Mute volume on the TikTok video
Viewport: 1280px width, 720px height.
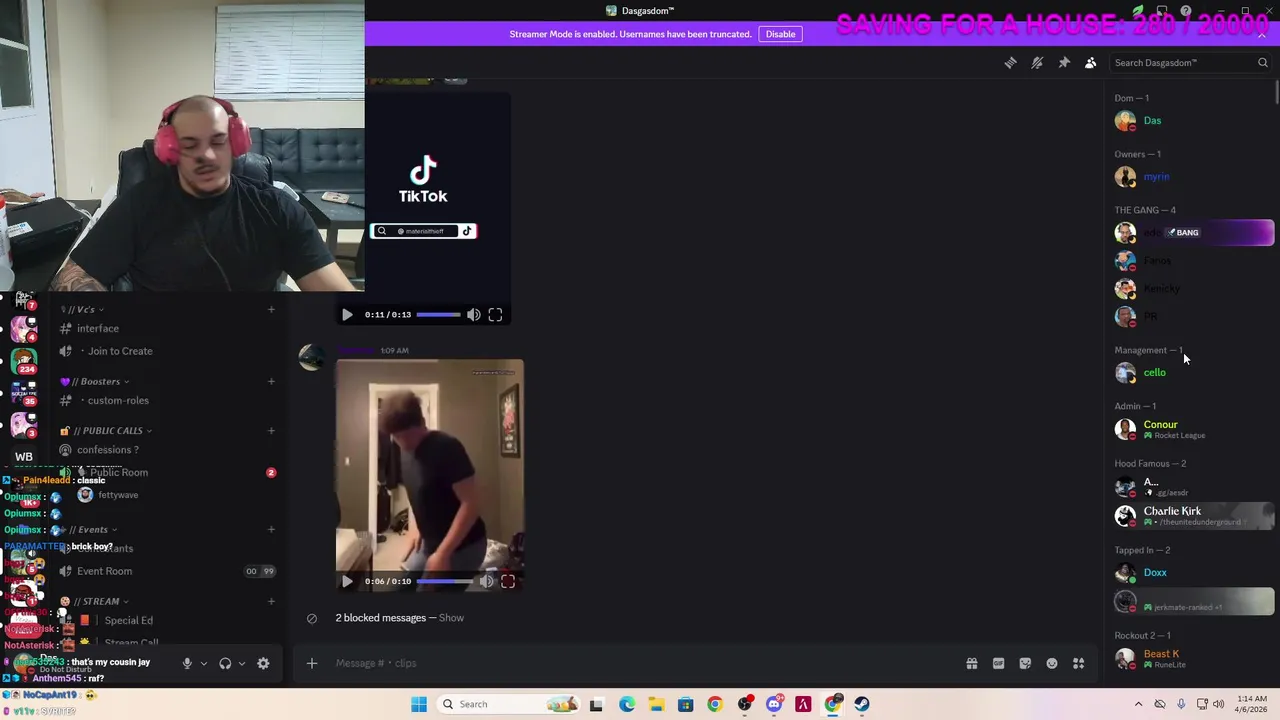click(x=473, y=314)
